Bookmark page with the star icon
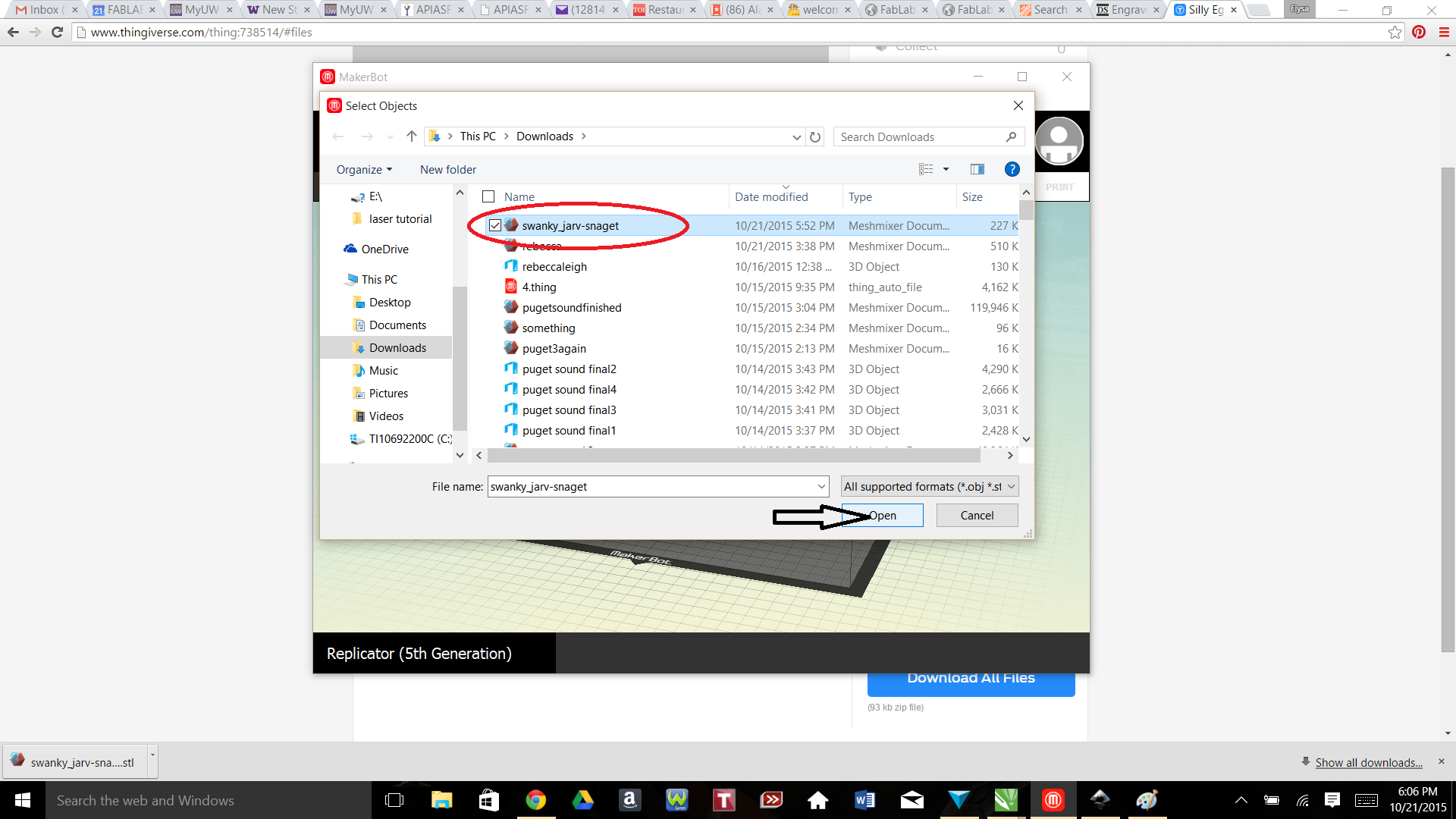Image resolution: width=1456 pixels, height=819 pixels. [x=1395, y=32]
